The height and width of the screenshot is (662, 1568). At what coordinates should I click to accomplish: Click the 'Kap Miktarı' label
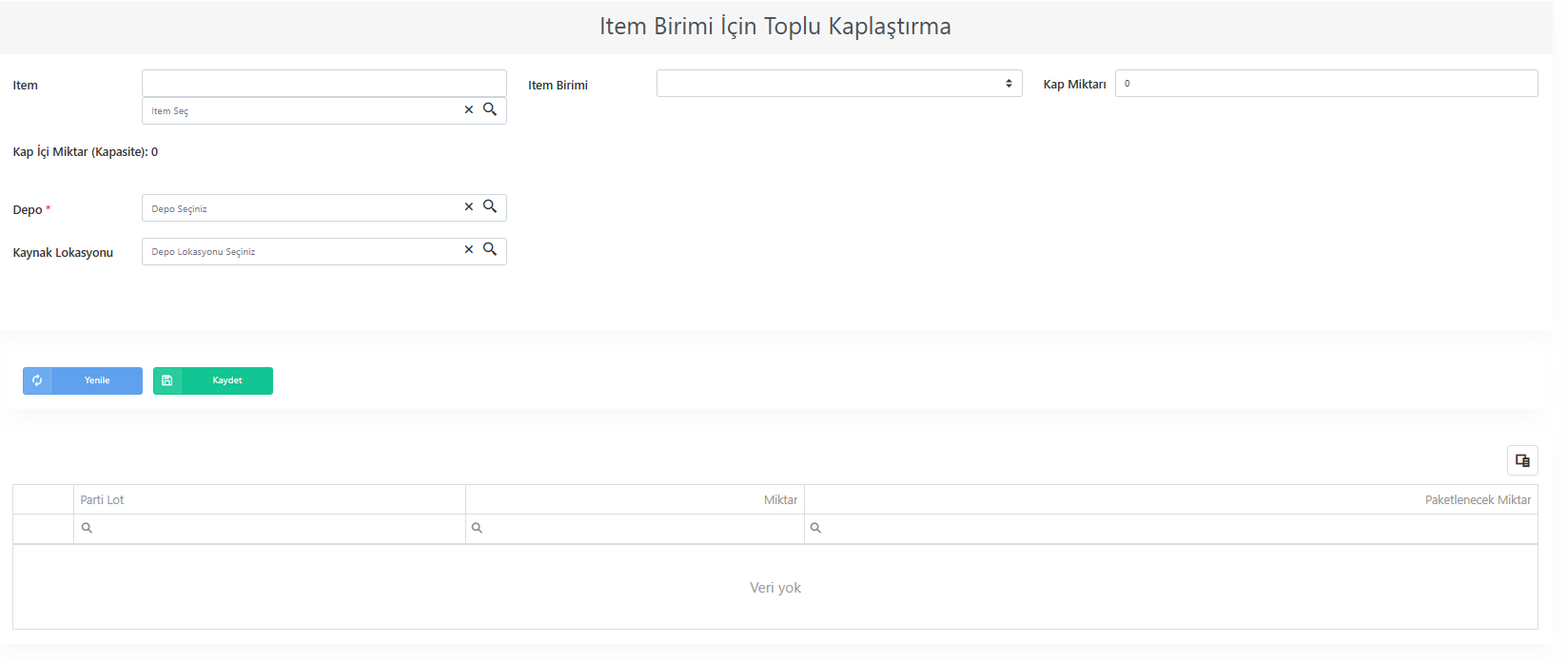pyautogui.click(x=1074, y=85)
